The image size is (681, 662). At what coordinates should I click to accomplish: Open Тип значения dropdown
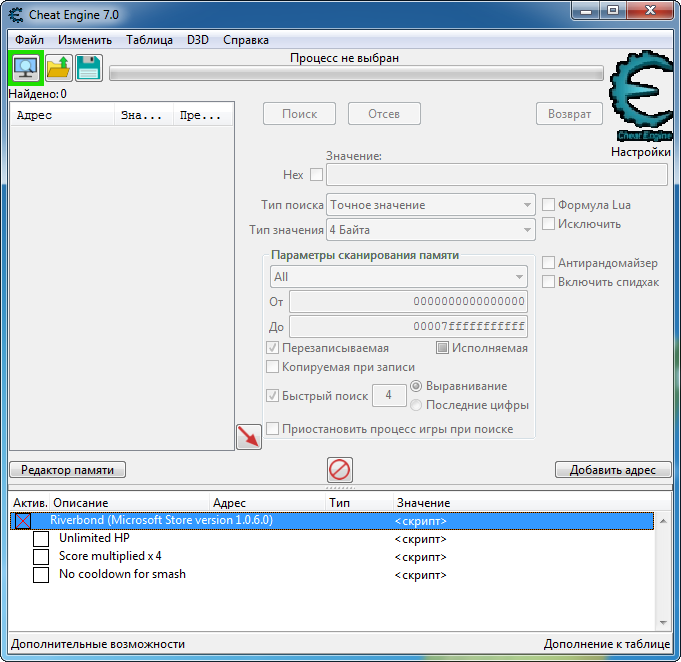[x=430, y=229]
